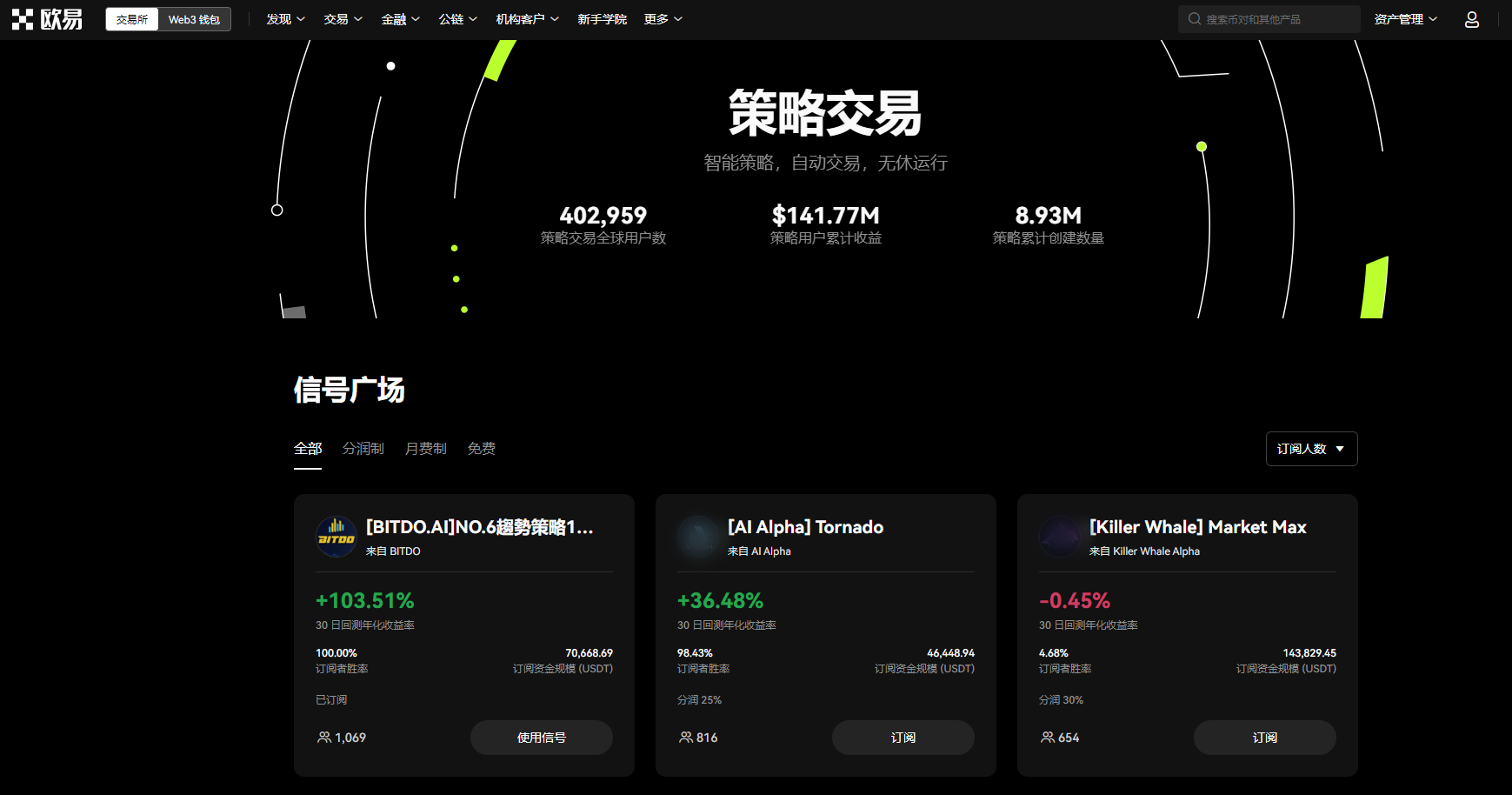Click the Killer Whale avatar image

coord(1059,536)
